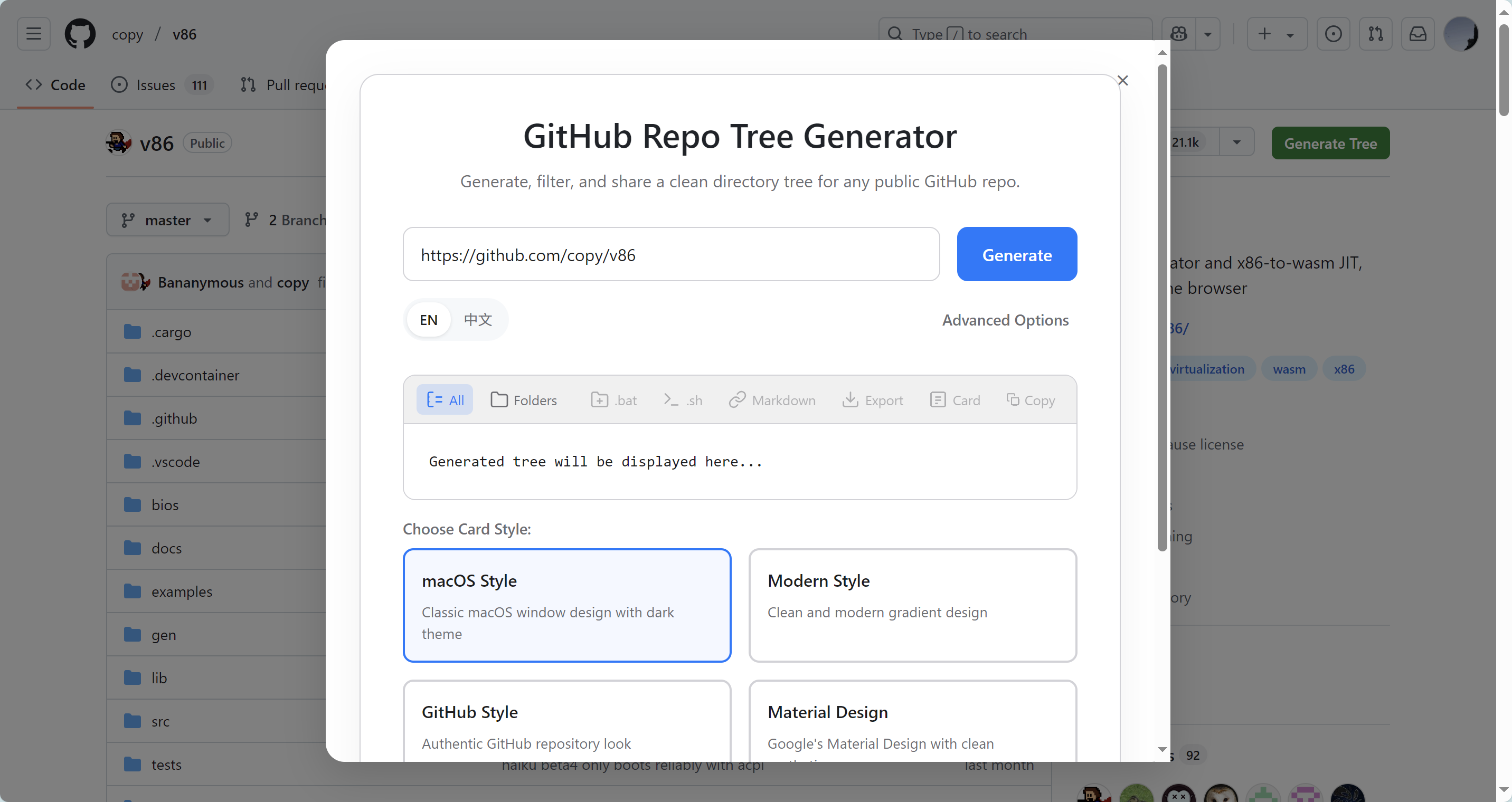This screenshot has width=1512, height=802.
Task: Click the v86 repository avatar image
Action: (x=119, y=142)
